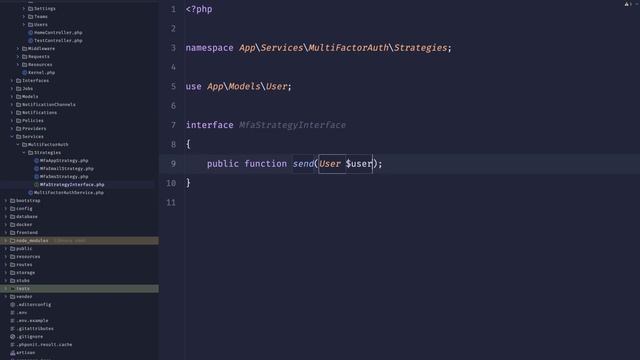The width and height of the screenshot is (640, 360).
Task: Collapse the Services folder
Action: tap(12, 136)
